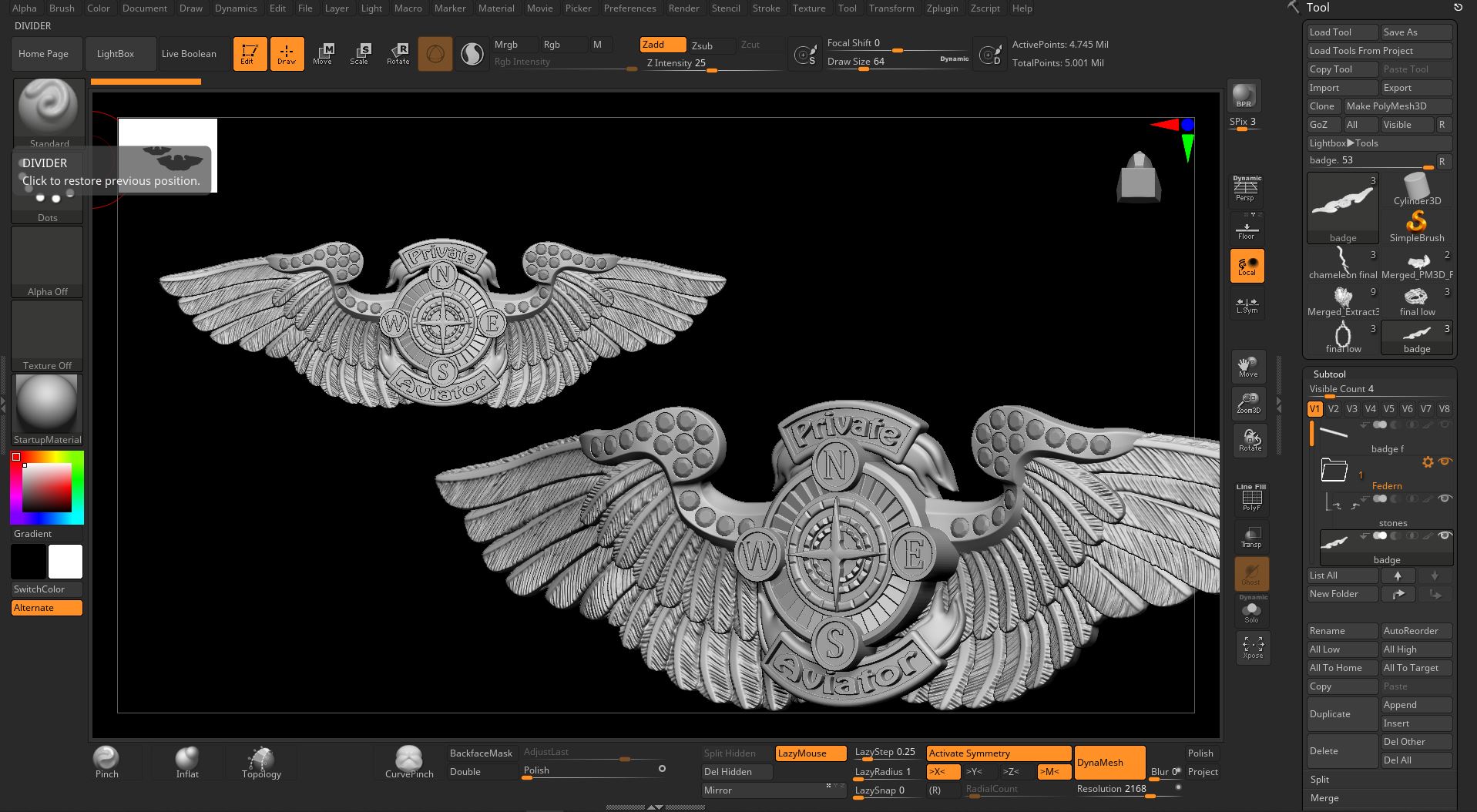Screen dimensions: 1477x812
Task: Click the Load Tool button
Action: point(1342,32)
